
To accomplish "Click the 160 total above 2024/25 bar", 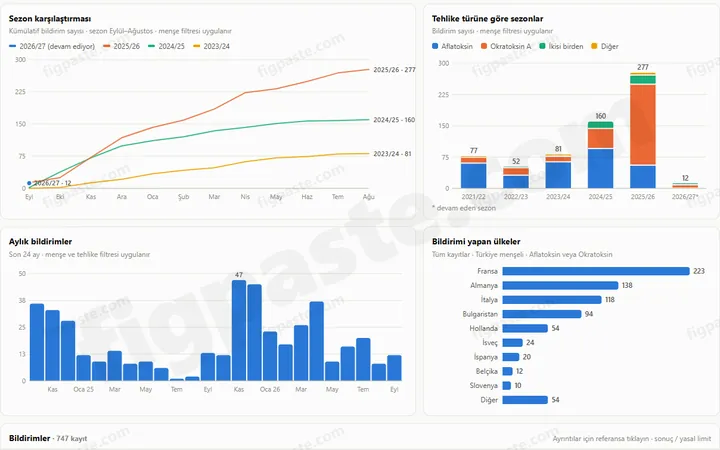I will (600, 116).
